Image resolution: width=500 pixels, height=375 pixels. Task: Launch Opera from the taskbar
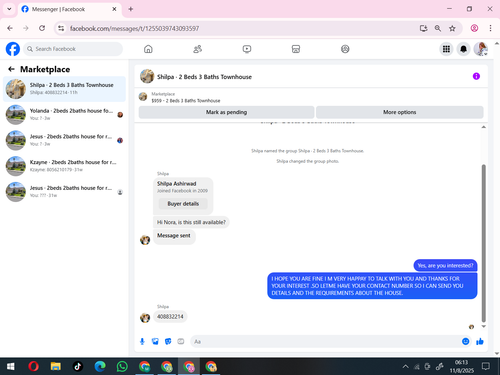click(33, 367)
